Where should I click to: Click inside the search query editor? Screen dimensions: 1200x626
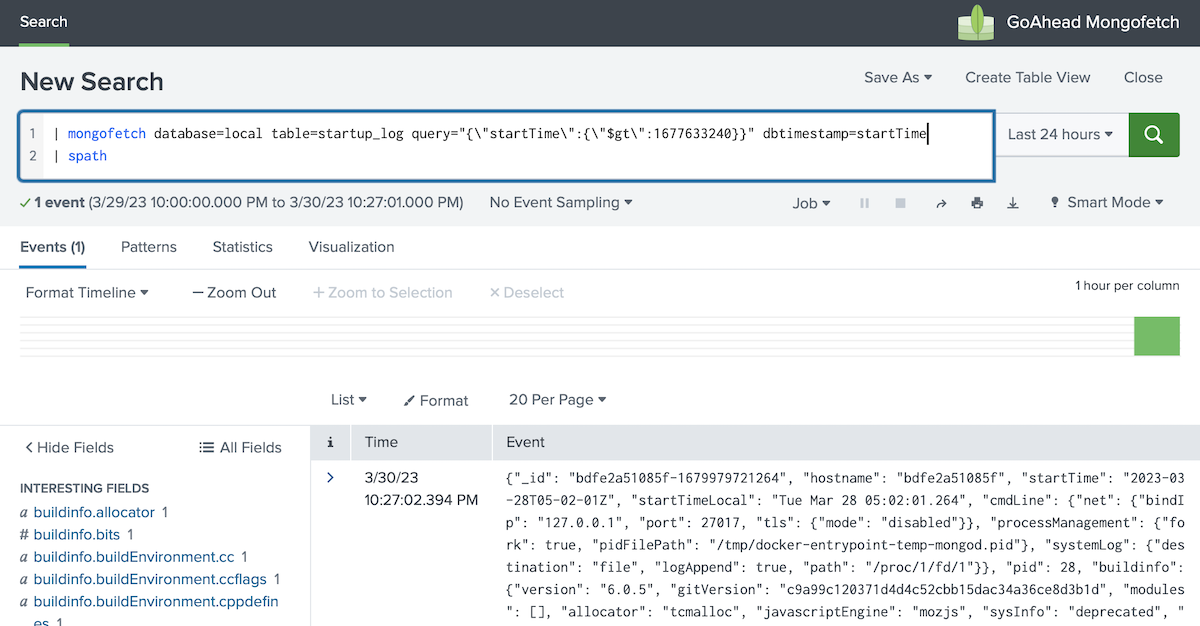tap(506, 145)
